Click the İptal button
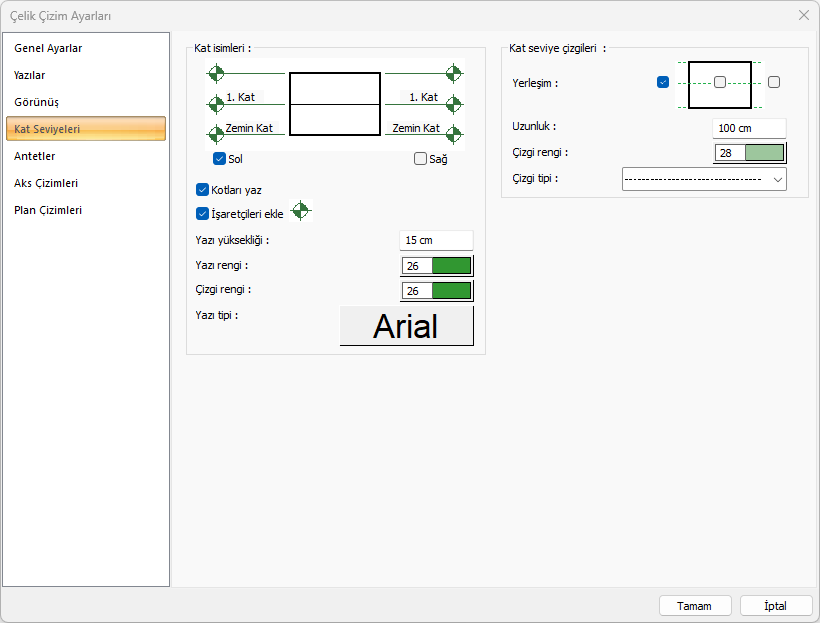820x623 pixels. [x=776, y=606]
